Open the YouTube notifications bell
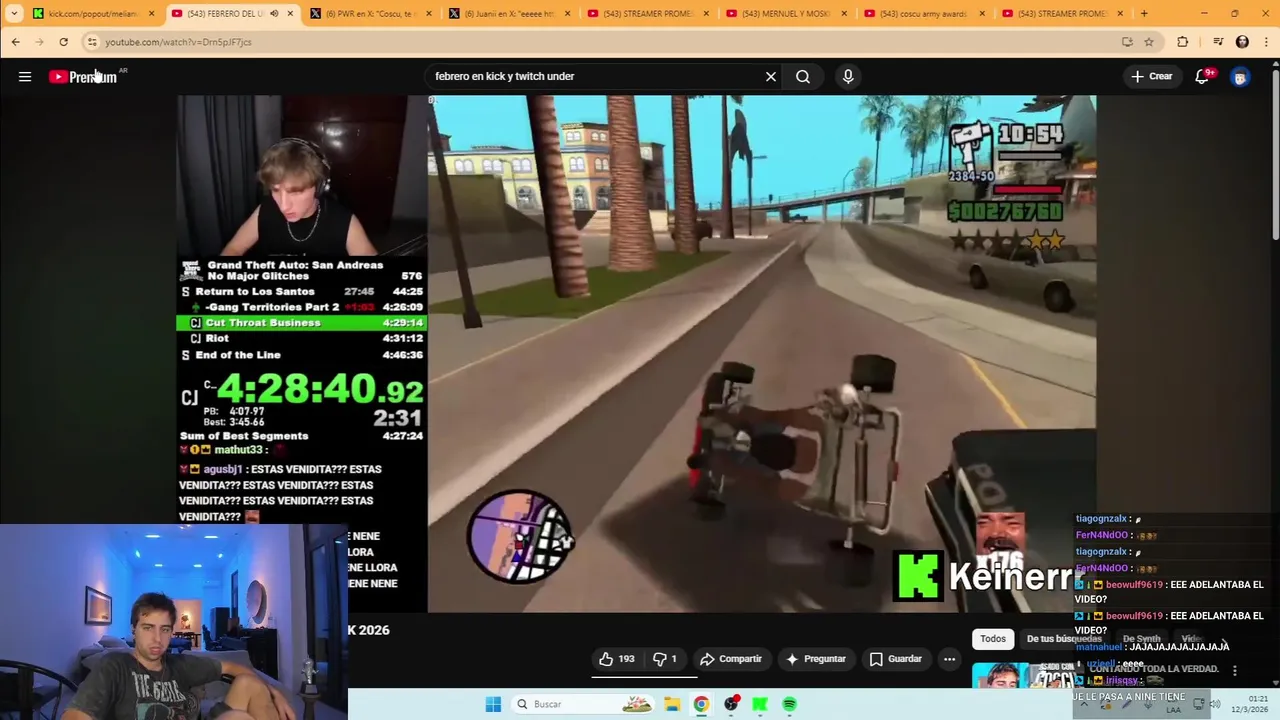Screen dimensions: 1280x720 1203,76
